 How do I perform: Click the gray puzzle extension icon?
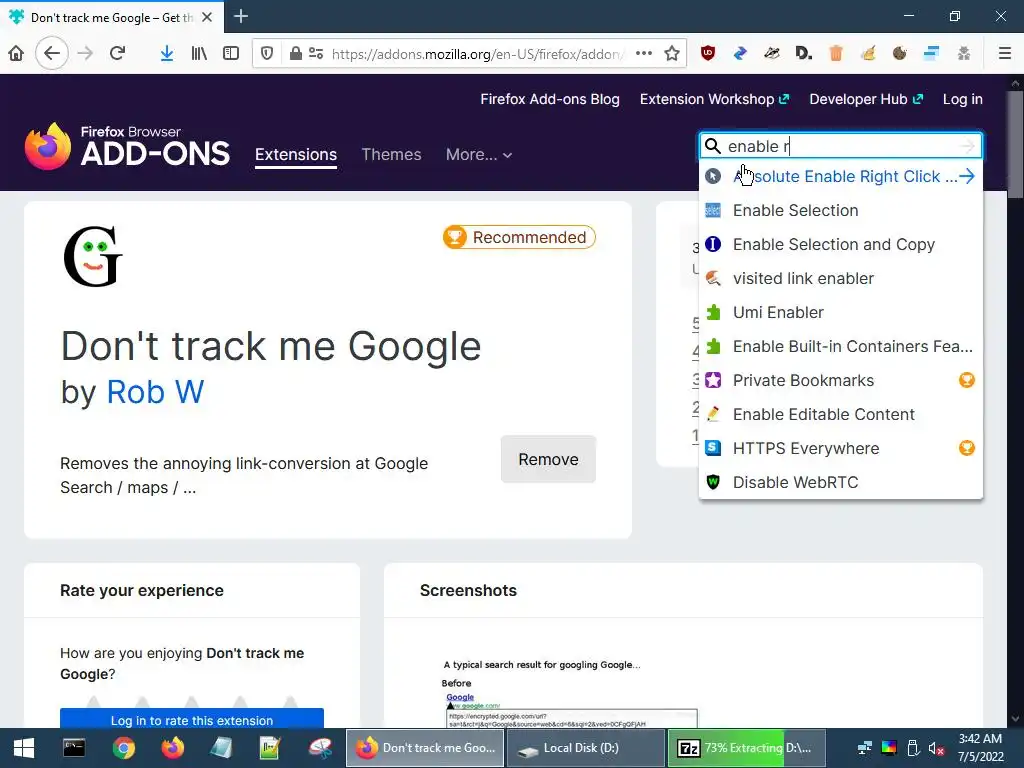point(964,54)
